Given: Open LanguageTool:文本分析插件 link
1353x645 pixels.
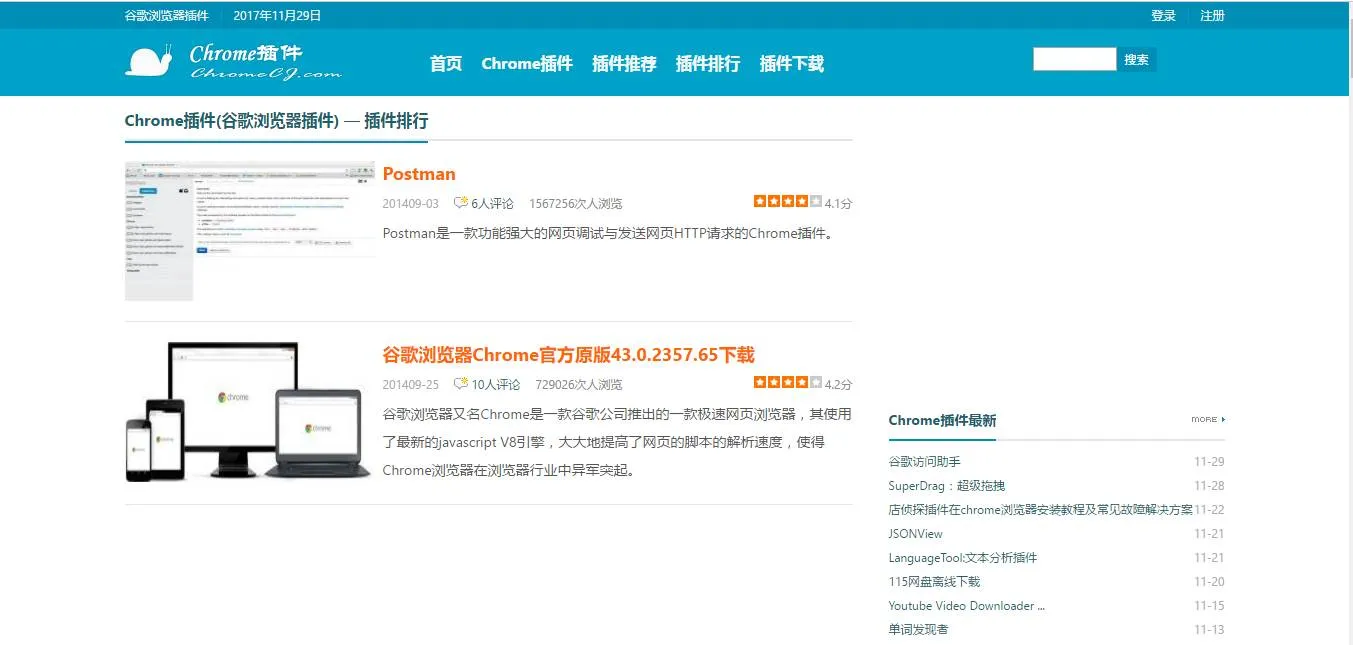Looking at the screenshot, I should click(962, 558).
